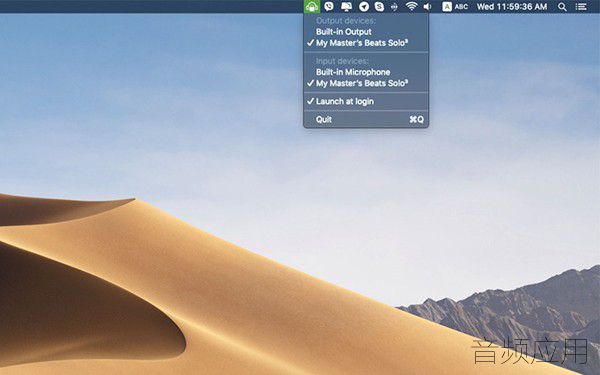Choose Quit from the menu
This screenshot has width=600, height=375.
[366, 119]
